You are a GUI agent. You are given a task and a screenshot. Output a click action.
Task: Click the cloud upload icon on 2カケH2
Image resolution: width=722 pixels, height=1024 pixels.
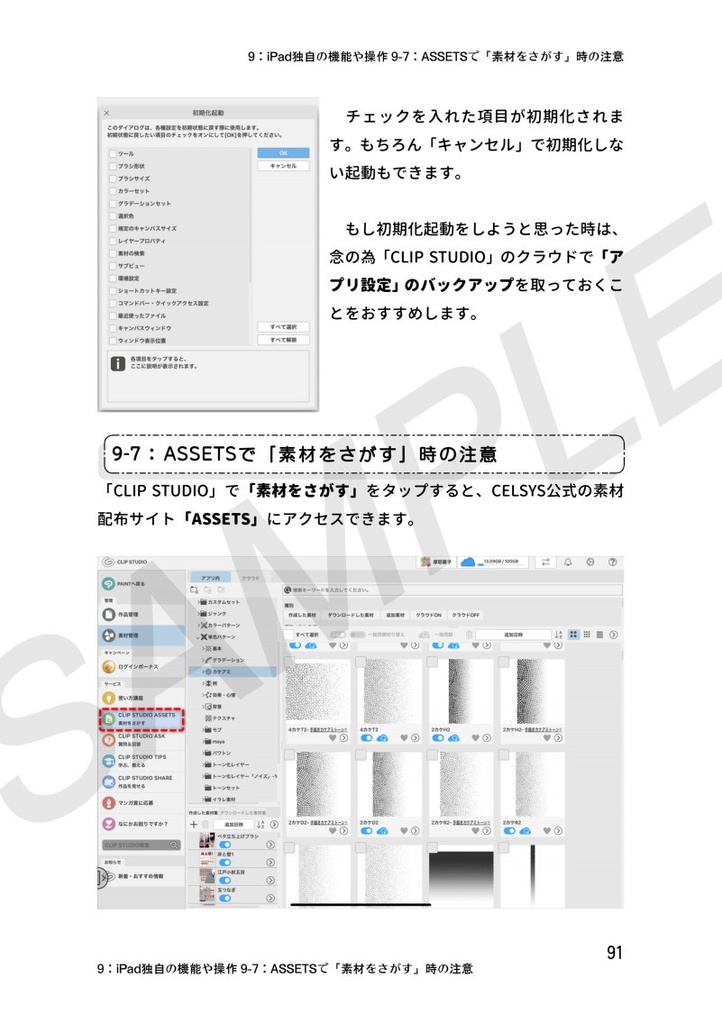click(454, 738)
